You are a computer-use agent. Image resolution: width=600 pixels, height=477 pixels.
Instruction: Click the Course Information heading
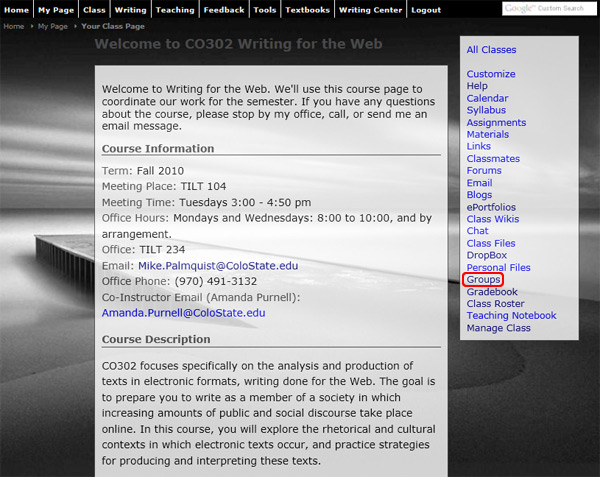(x=158, y=148)
